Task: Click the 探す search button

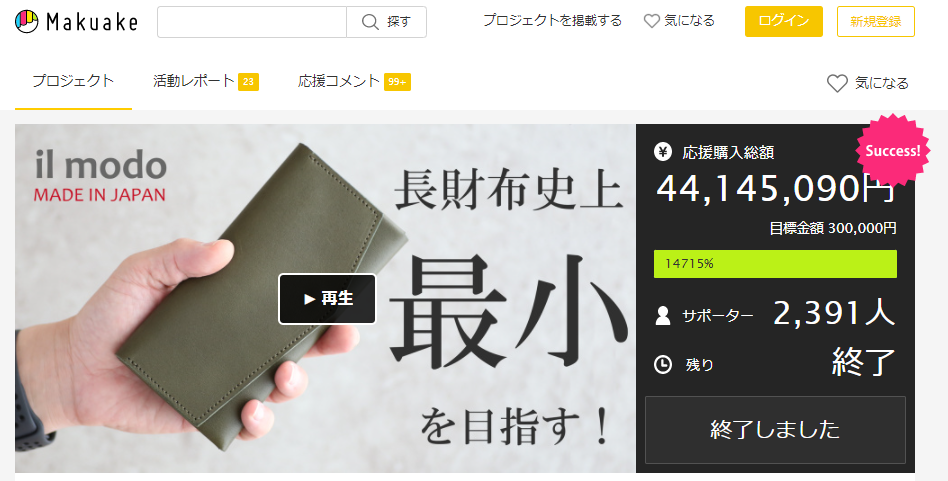Action: pos(386,22)
